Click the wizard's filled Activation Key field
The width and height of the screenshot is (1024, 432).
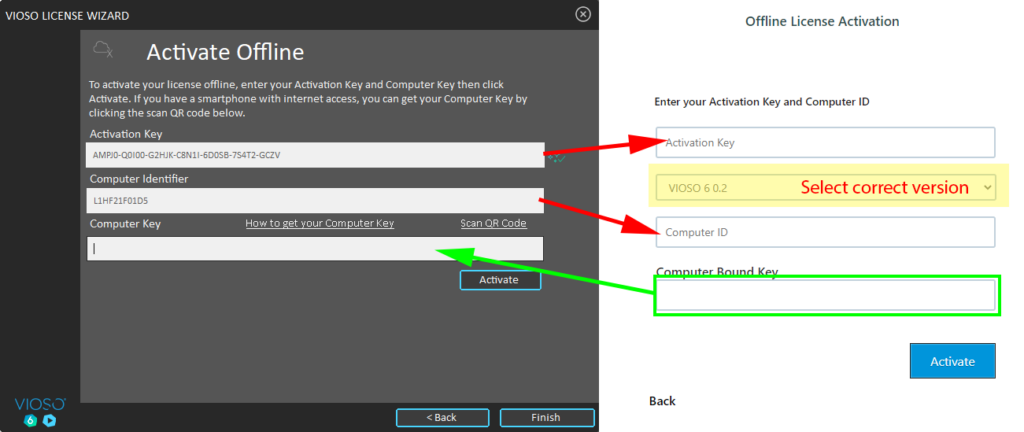point(315,155)
